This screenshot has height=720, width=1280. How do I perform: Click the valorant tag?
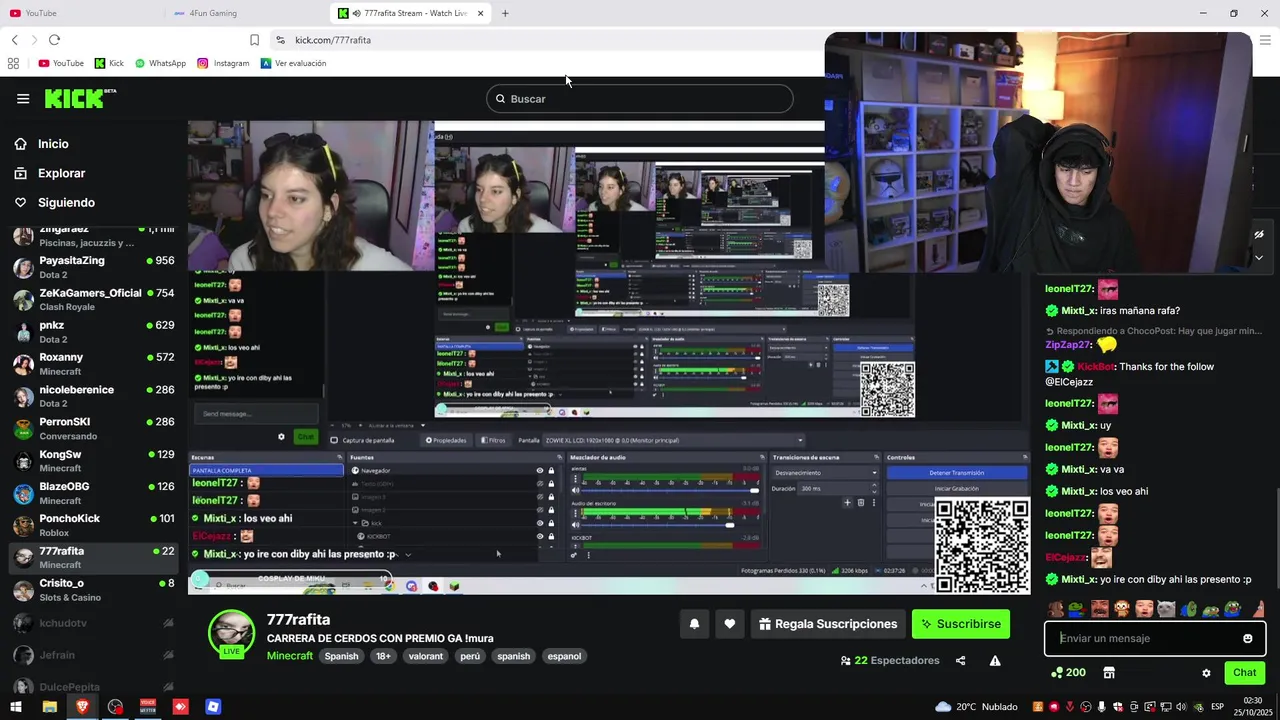tap(426, 656)
